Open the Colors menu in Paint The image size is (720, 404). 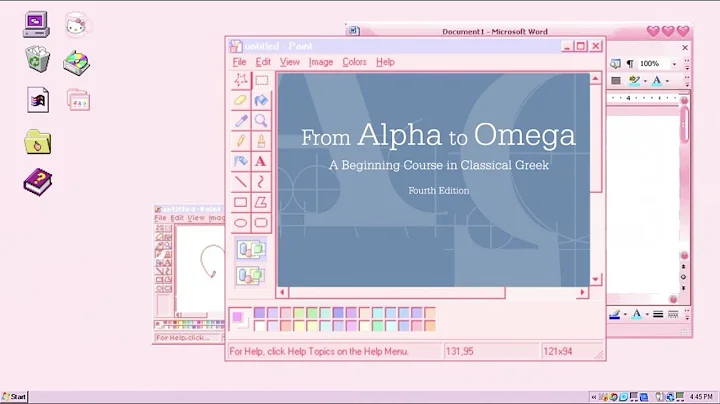point(354,62)
